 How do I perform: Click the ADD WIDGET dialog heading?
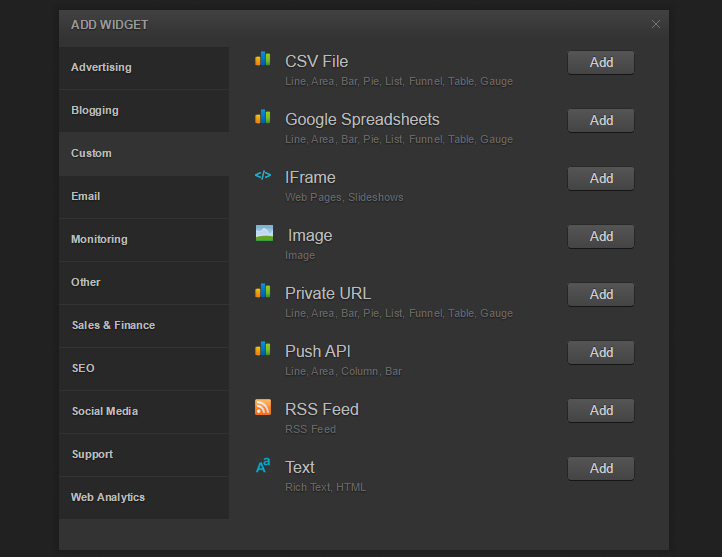click(110, 25)
